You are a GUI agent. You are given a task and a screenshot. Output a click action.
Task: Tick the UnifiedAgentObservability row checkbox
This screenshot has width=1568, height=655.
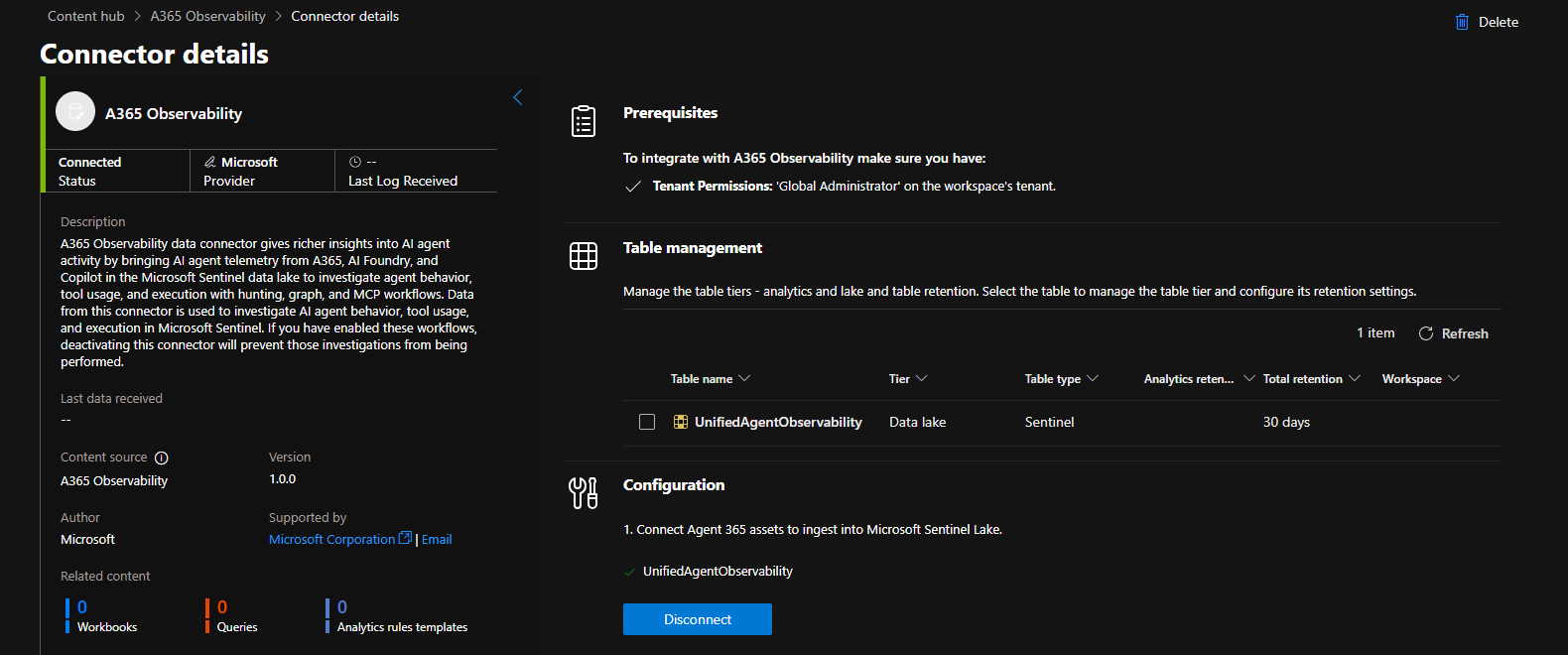coord(647,422)
